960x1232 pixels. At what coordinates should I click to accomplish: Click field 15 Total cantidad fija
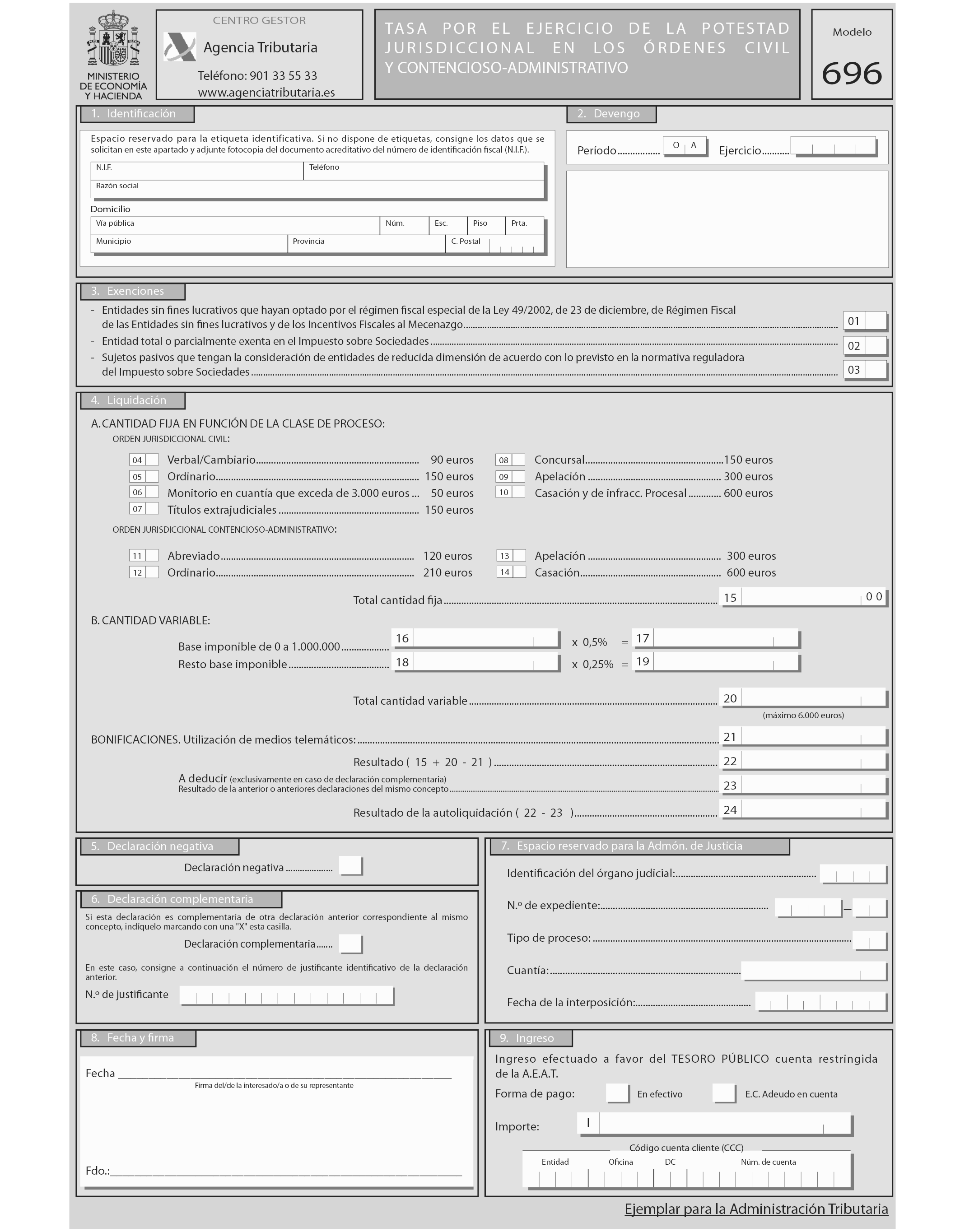[x=813, y=597]
